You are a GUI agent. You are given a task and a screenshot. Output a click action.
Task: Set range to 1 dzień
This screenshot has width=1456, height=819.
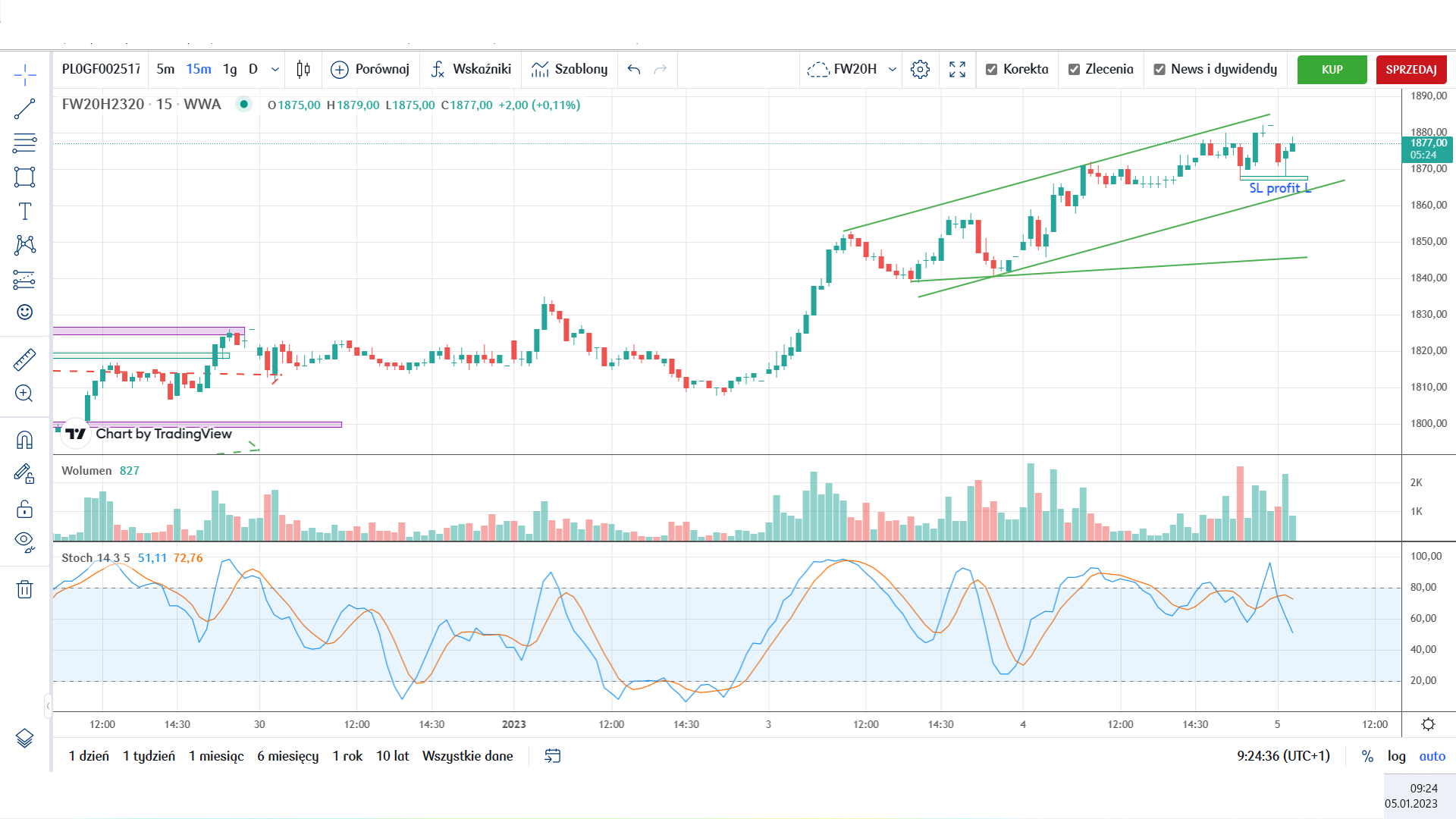[89, 756]
